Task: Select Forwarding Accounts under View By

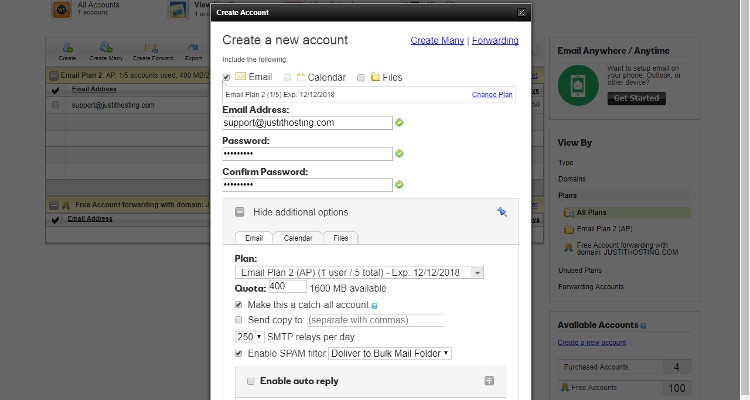Action: [591, 287]
